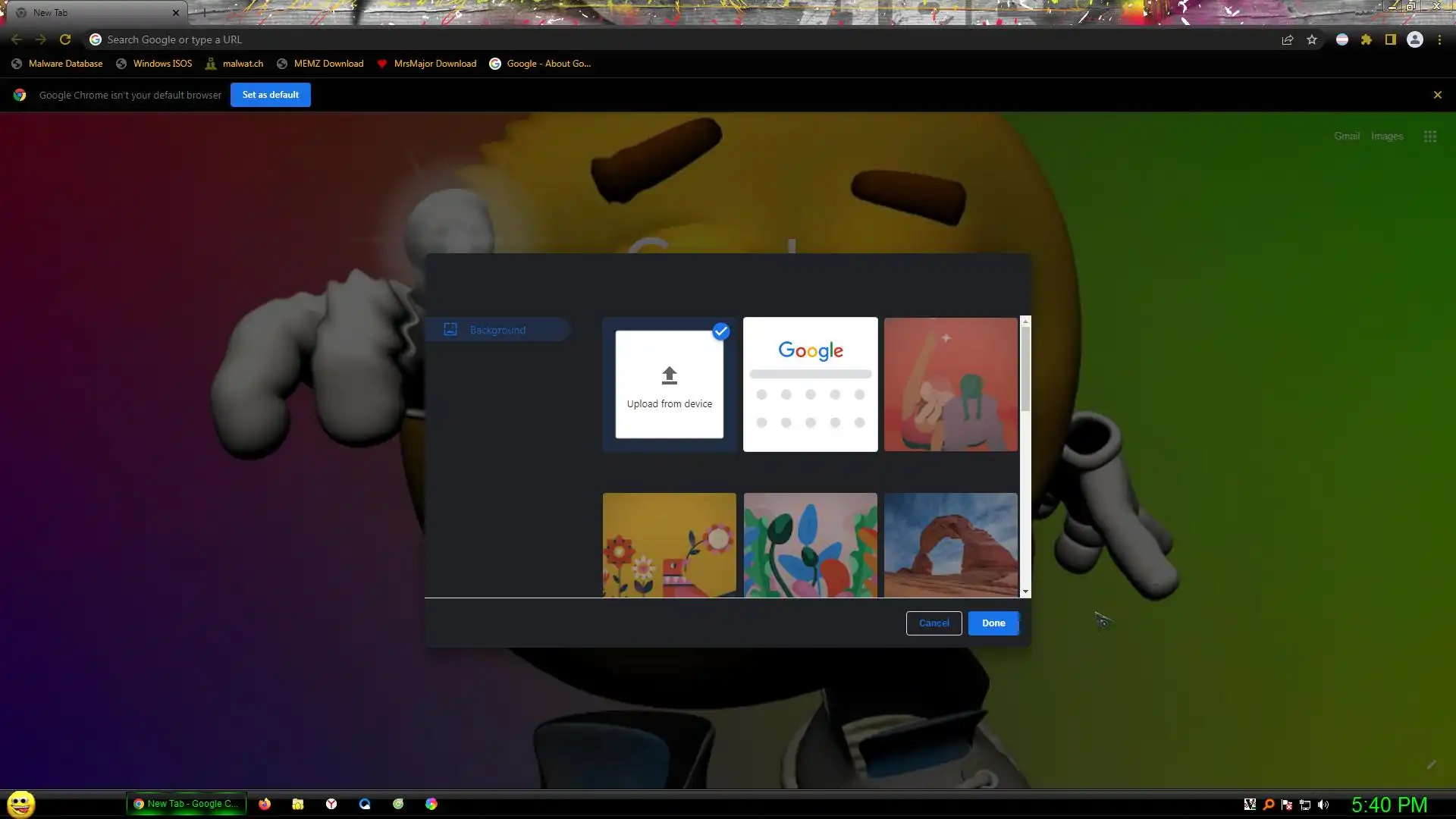Click the share this page icon

coord(1287,39)
